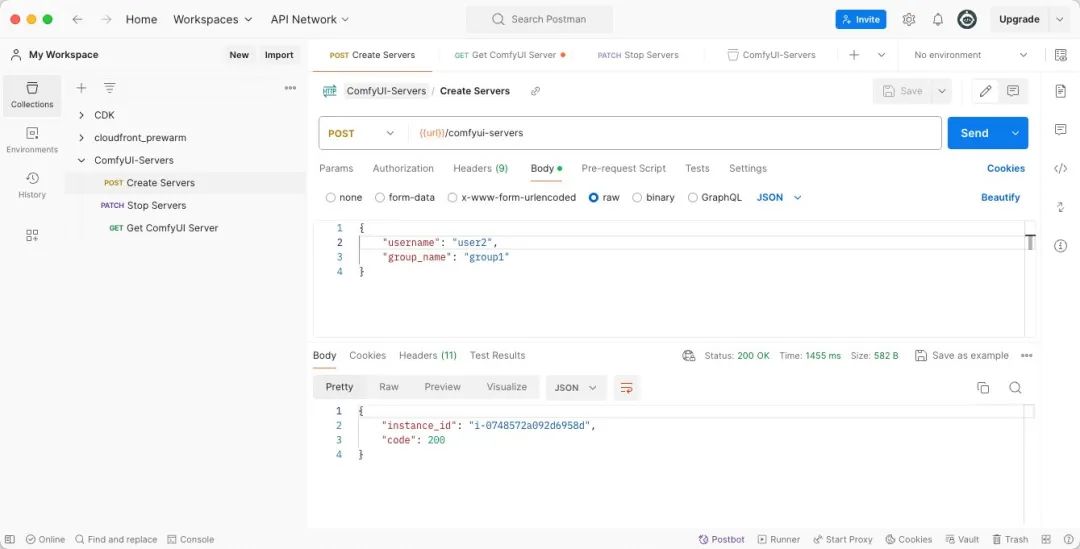Screen dimensions: 1080x549
Task: Open the response network globe icon
Action: tap(688, 355)
